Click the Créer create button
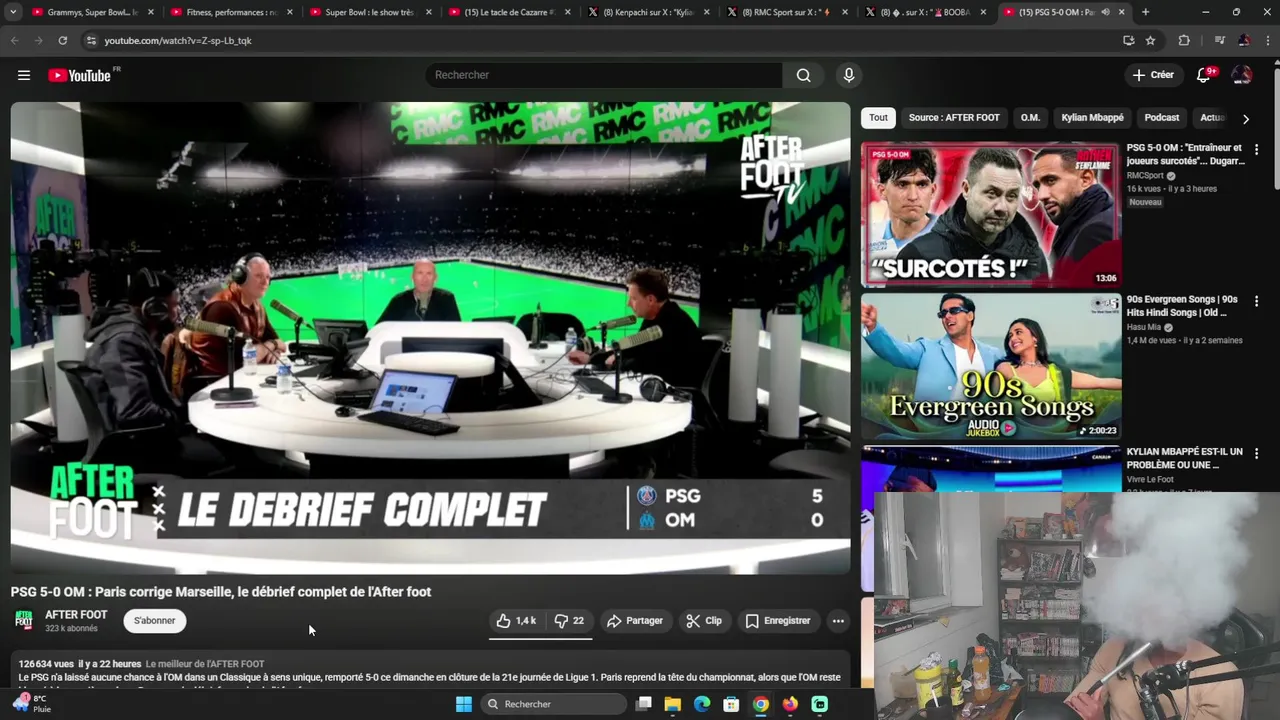This screenshot has width=1280, height=720. [x=1153, y=75]
